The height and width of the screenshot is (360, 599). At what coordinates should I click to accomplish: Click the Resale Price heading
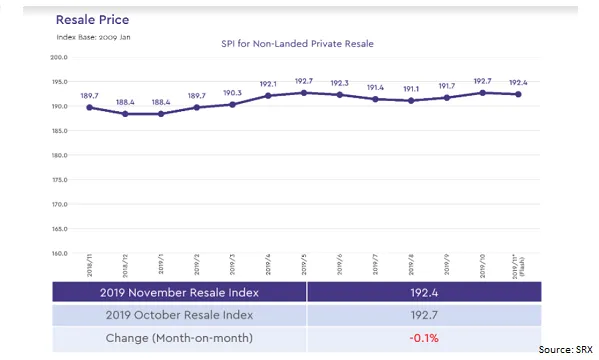[92, 20]
